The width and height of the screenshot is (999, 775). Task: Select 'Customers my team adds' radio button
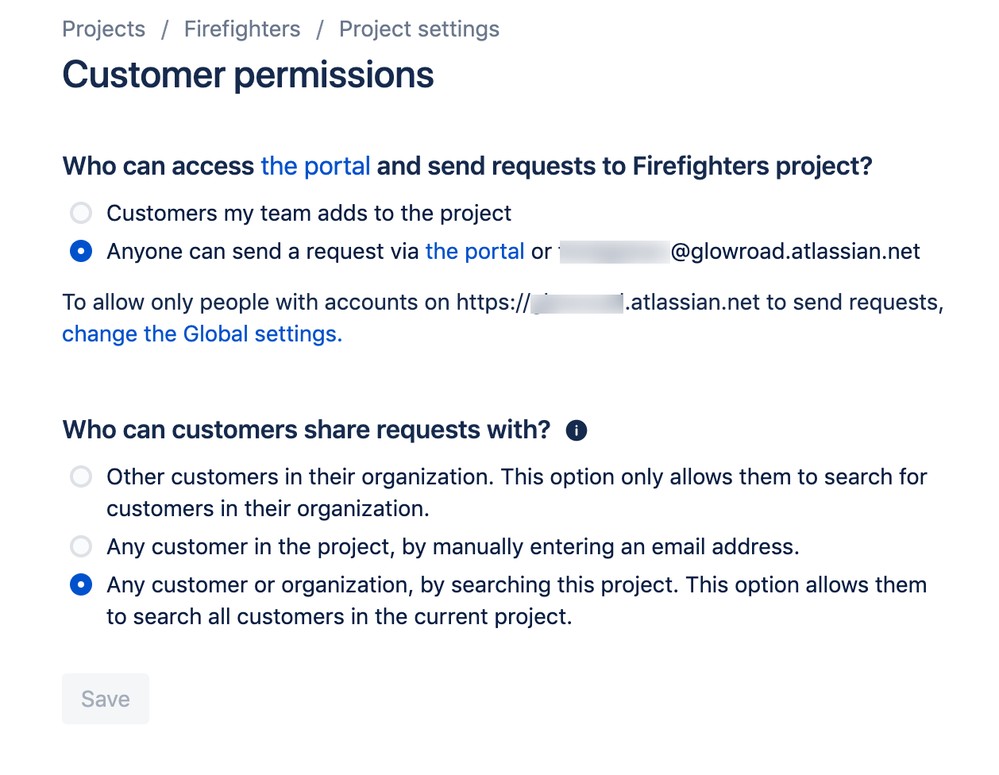80,212
